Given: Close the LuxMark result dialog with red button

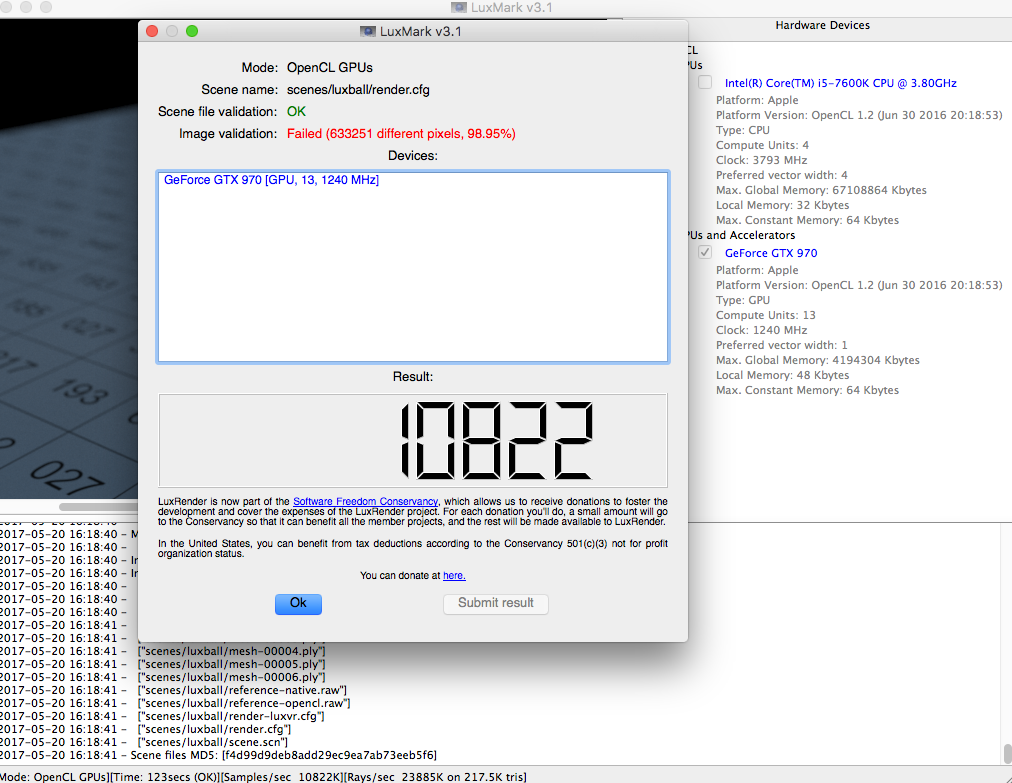Looking at the screenshot, I should pos(152,31).
